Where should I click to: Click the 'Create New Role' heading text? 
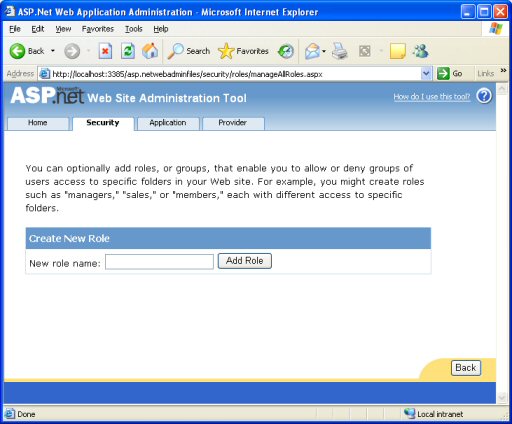click(69, 238)
